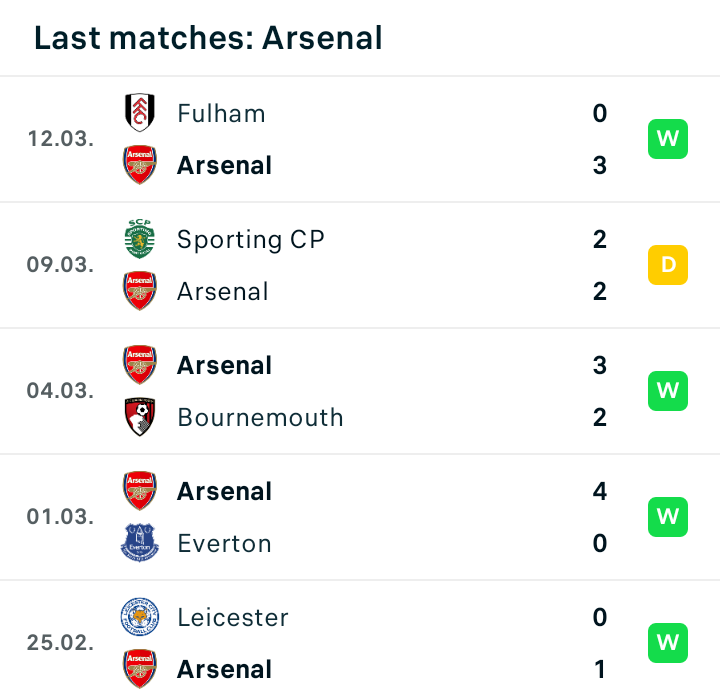
Task: Click the W badge for 25.02. match
Action: (x=668, y=643)
